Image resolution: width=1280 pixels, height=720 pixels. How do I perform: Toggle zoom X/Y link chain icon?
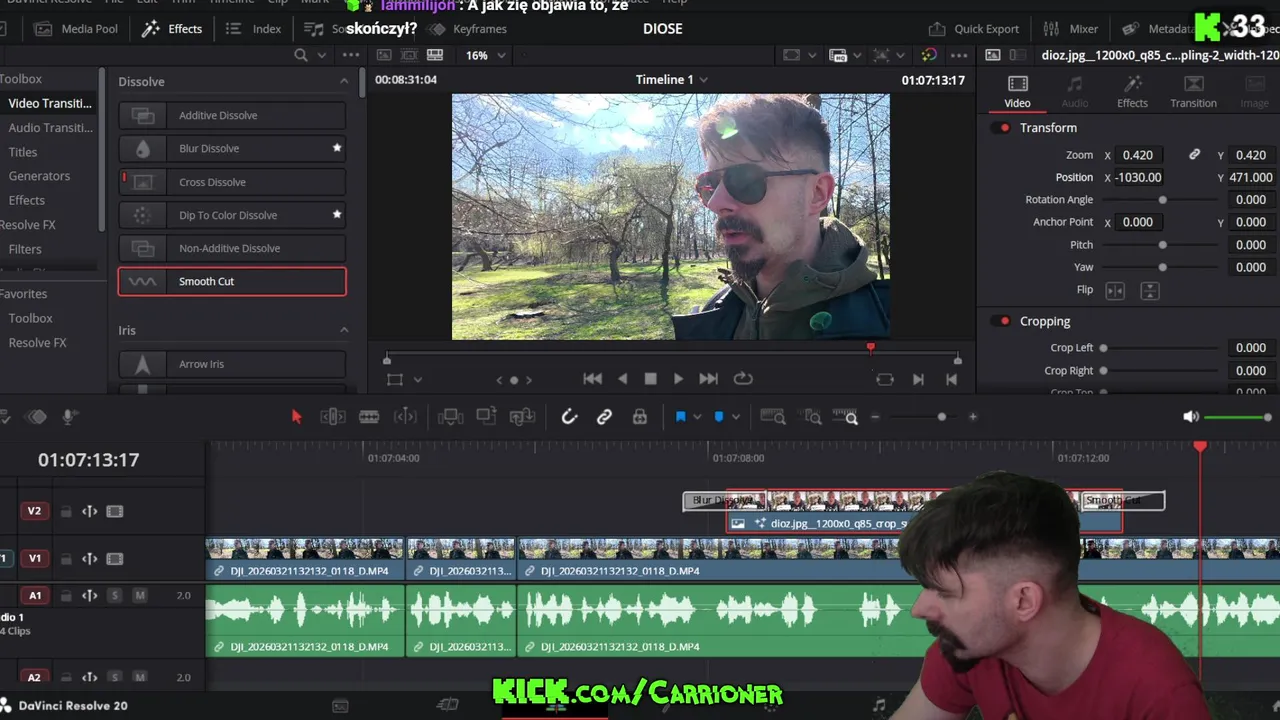point(1194,155)
